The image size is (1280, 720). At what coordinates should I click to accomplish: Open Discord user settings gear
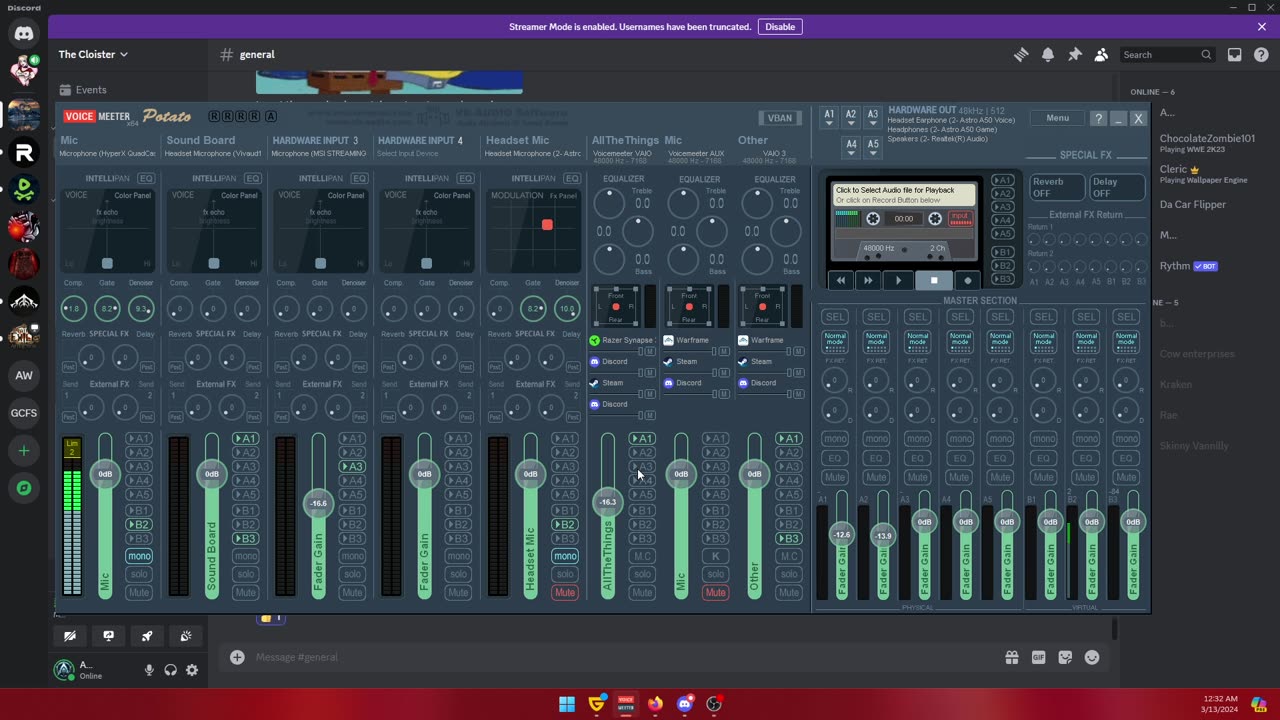192,670
